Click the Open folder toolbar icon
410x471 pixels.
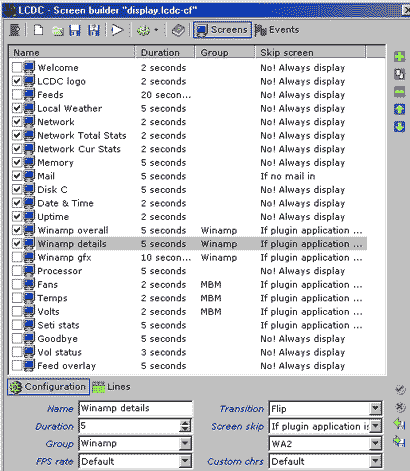tap(58, 31)
